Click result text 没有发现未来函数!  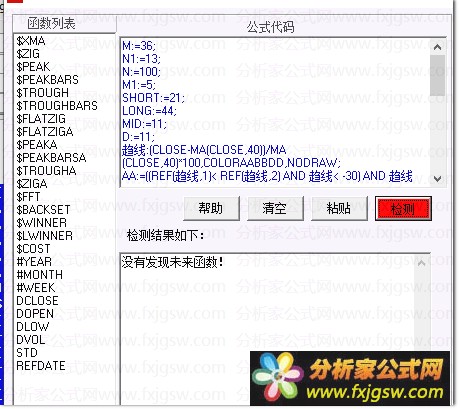tap(172, 262)
